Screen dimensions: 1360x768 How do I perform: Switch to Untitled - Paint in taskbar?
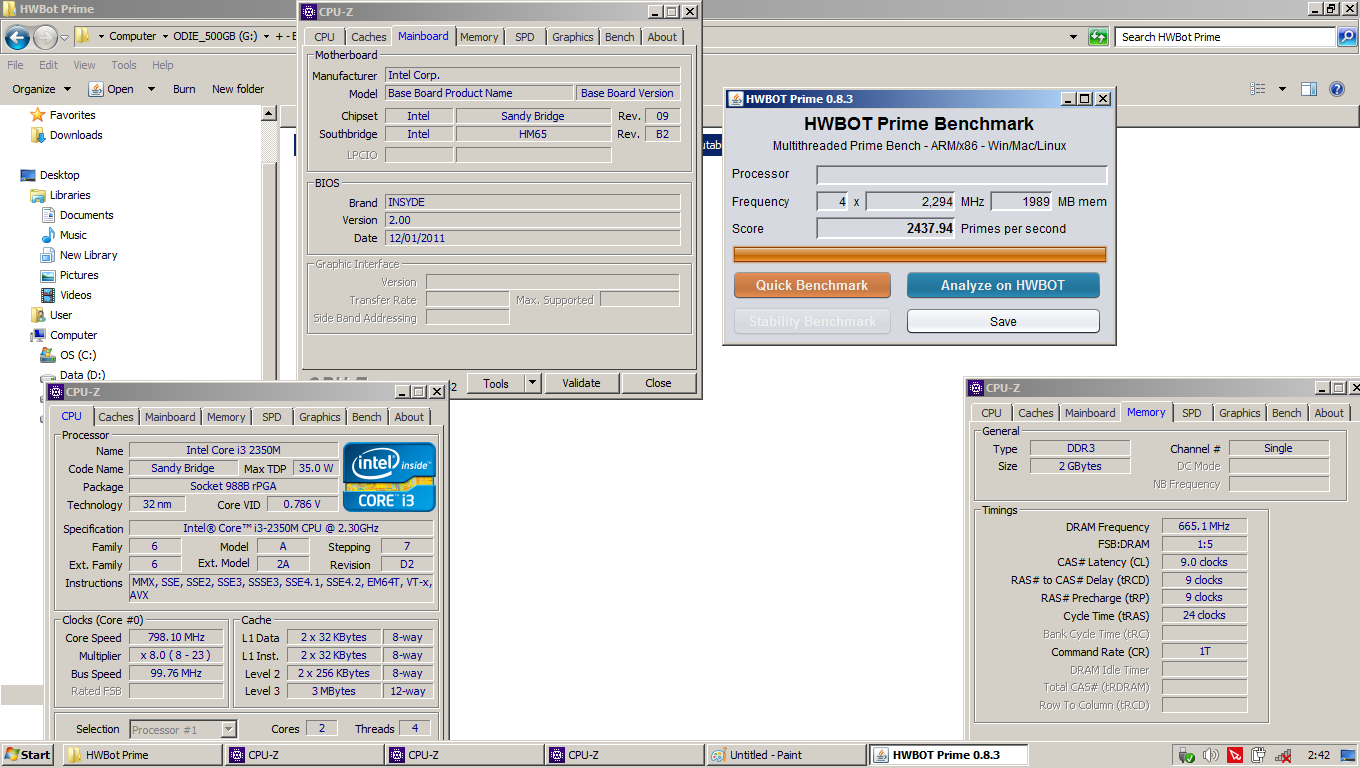tap(786, 755)
